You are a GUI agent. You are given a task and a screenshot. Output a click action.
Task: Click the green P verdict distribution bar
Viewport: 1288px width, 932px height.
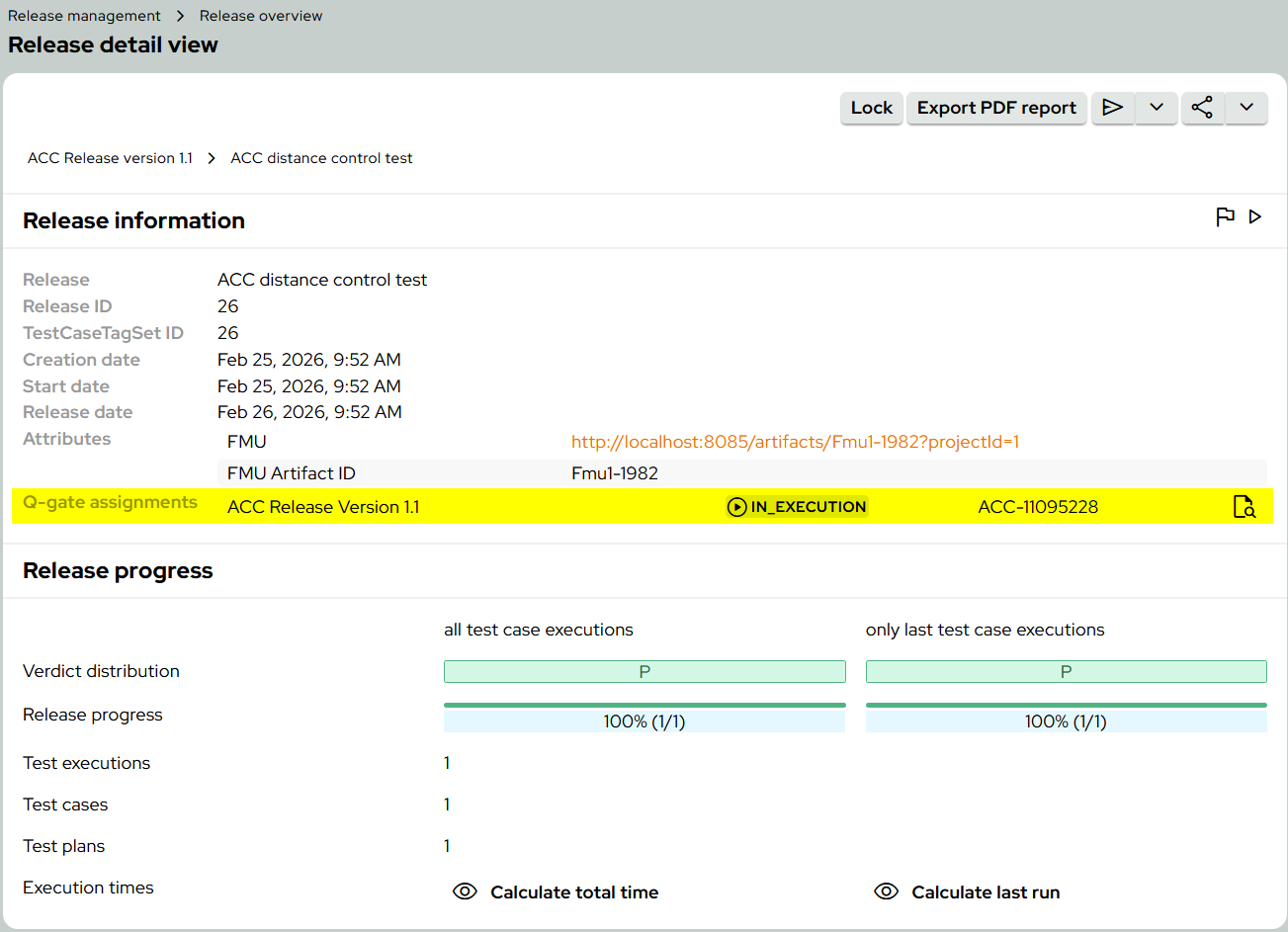[644, 671]
